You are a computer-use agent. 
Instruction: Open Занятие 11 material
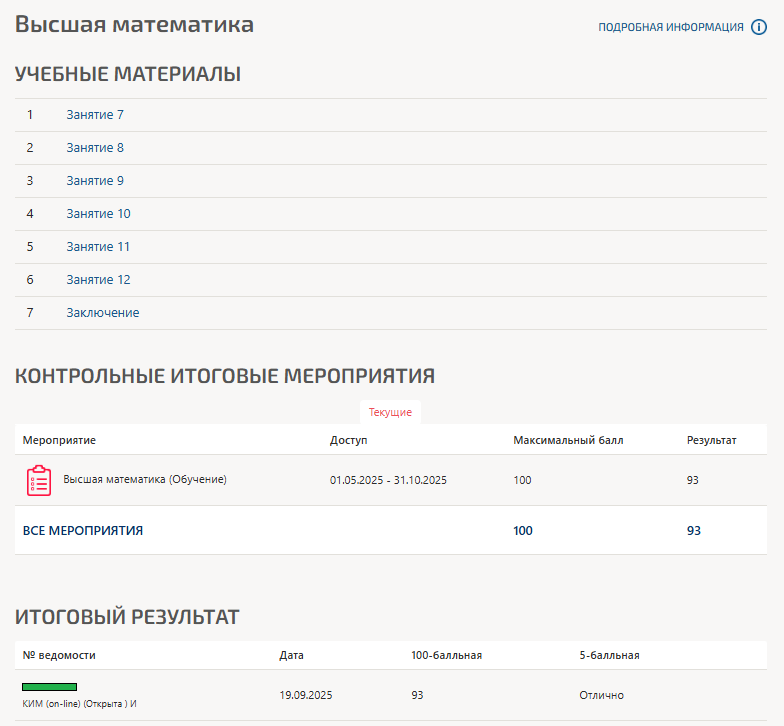(98, 247)
